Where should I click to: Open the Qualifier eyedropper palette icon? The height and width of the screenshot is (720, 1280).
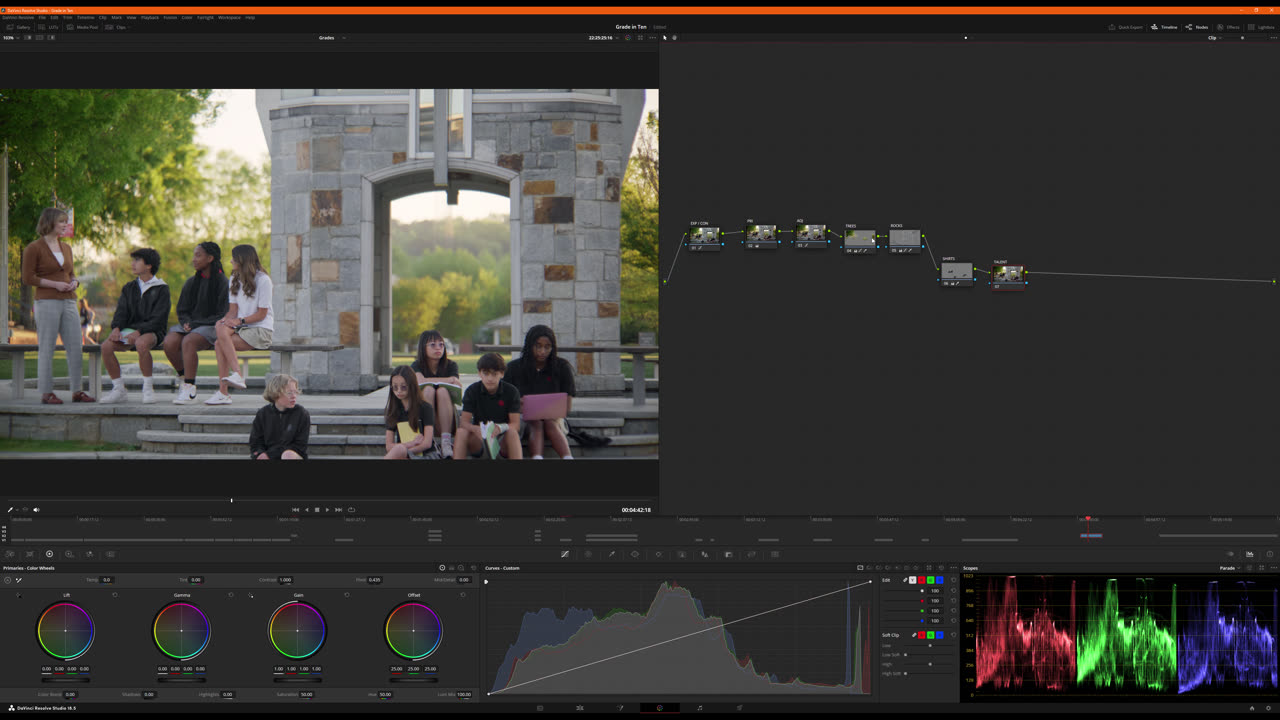[612, 554]
